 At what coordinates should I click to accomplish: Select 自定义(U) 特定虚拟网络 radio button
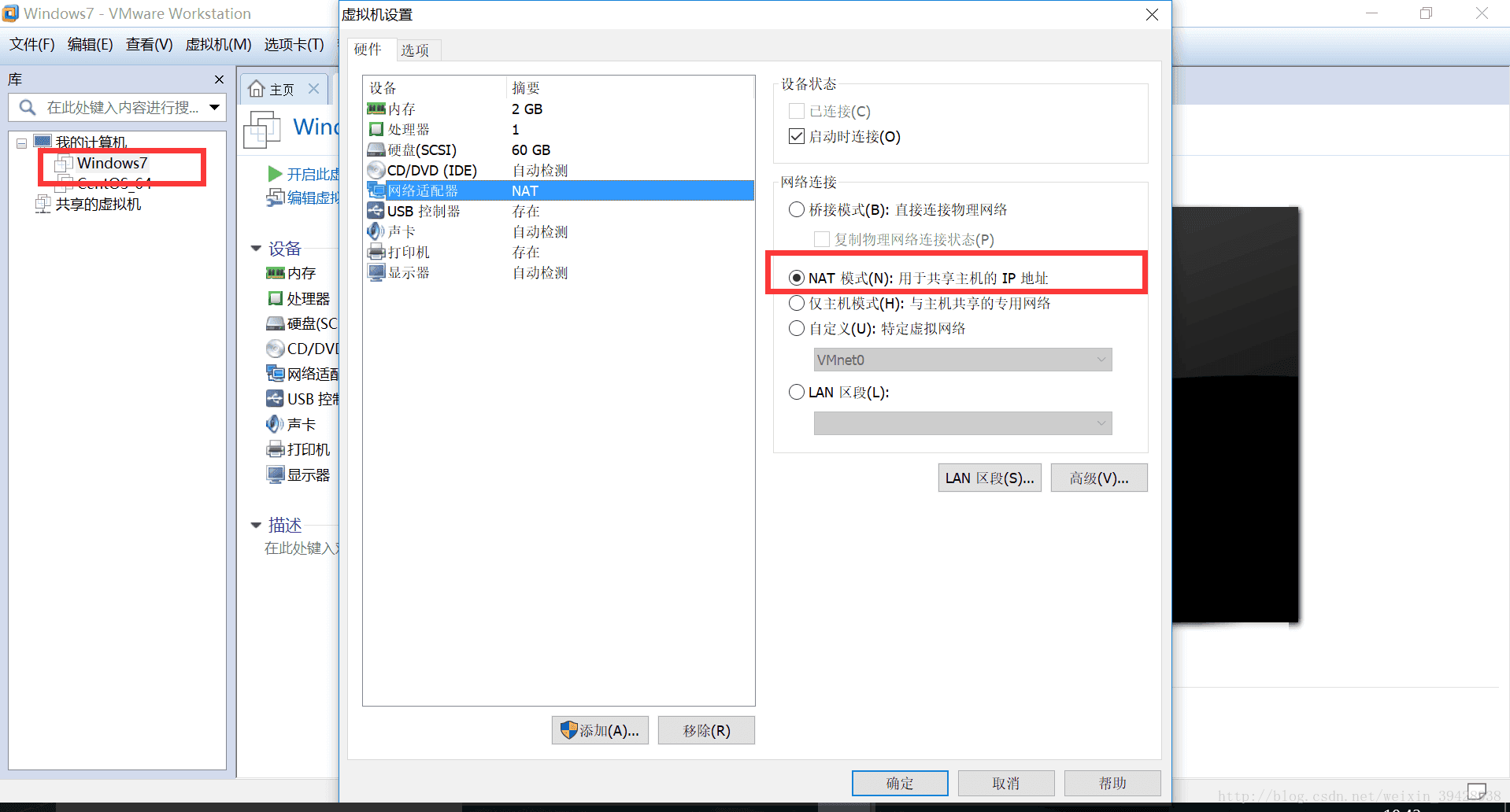797,328
